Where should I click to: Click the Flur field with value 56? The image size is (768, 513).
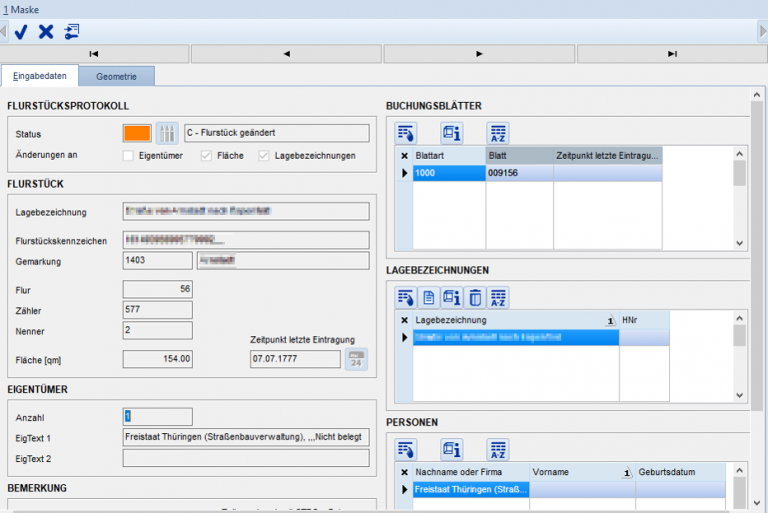(158, 289)
